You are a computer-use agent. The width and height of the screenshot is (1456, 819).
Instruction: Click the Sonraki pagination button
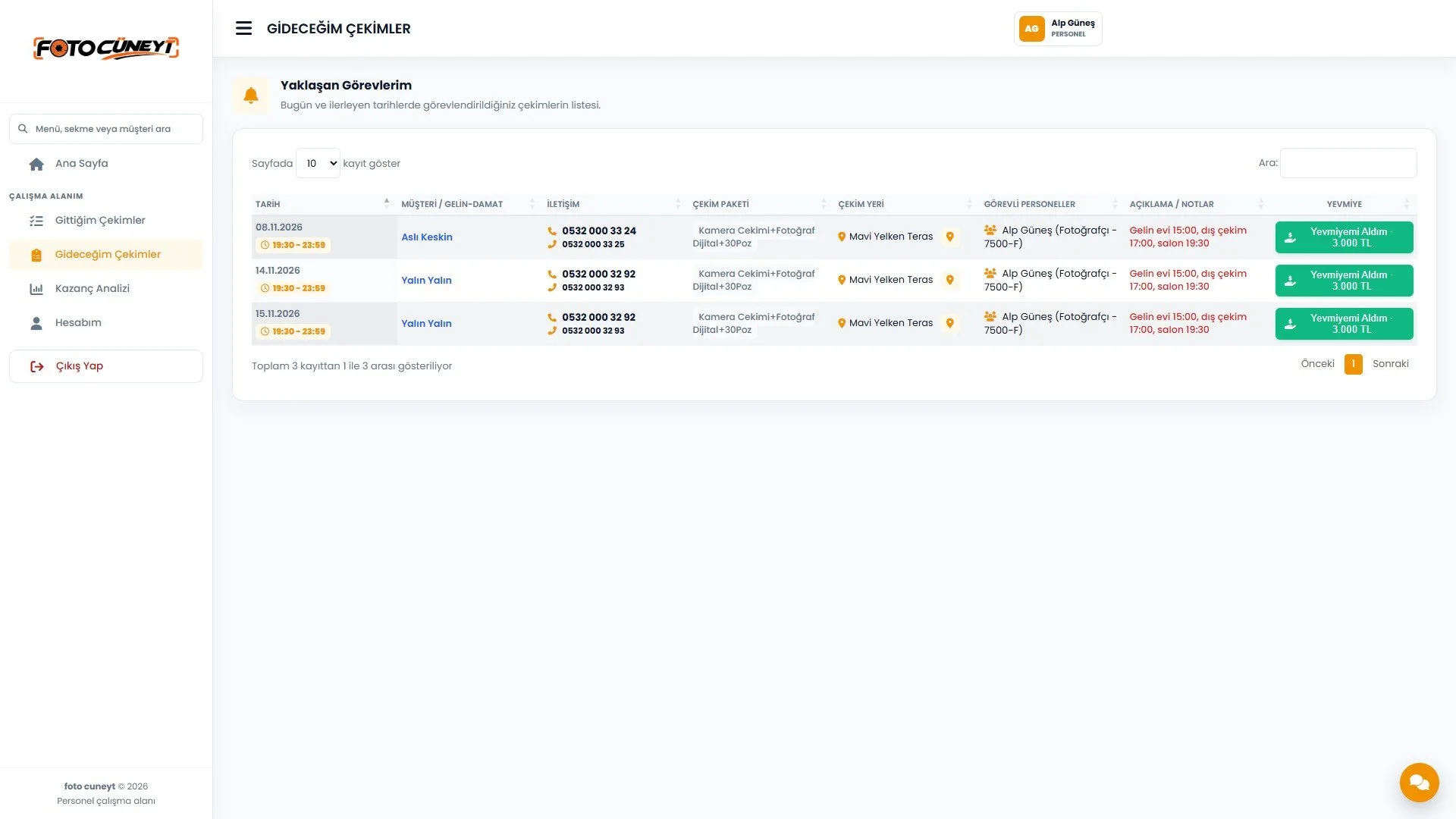pyautogui.click(x=1390, y=364)
